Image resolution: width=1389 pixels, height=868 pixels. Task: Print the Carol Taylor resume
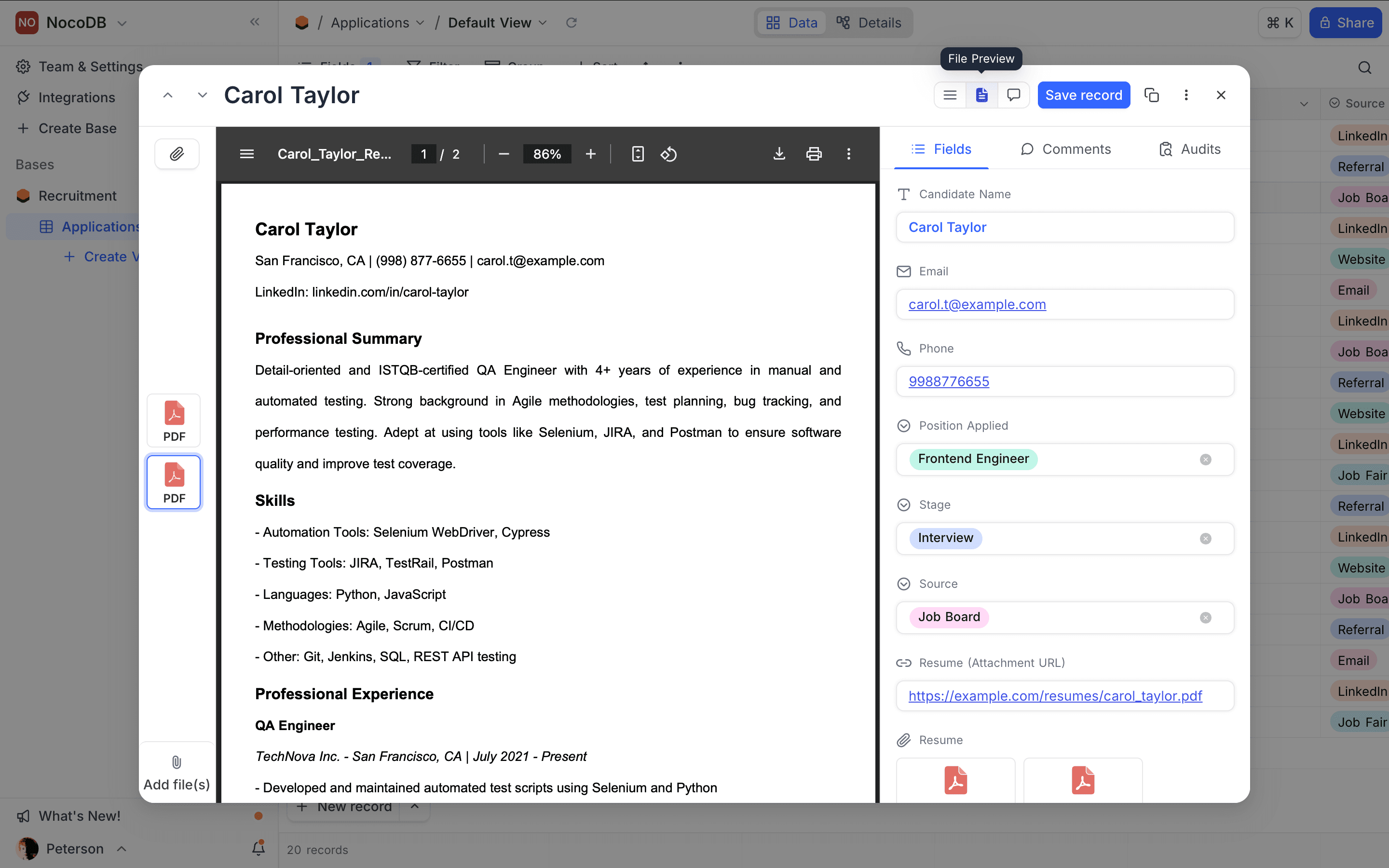tap(814, 154)
